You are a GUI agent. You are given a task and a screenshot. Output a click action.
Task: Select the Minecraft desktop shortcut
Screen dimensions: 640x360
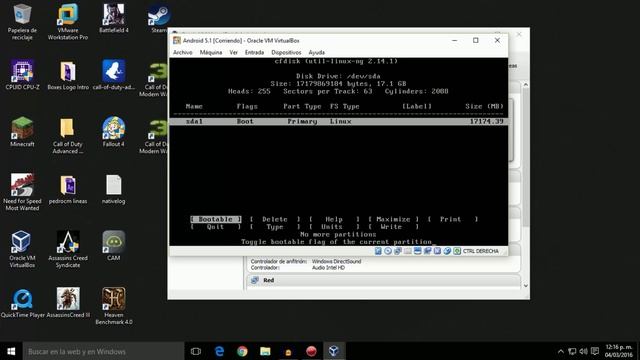(22, 132)
